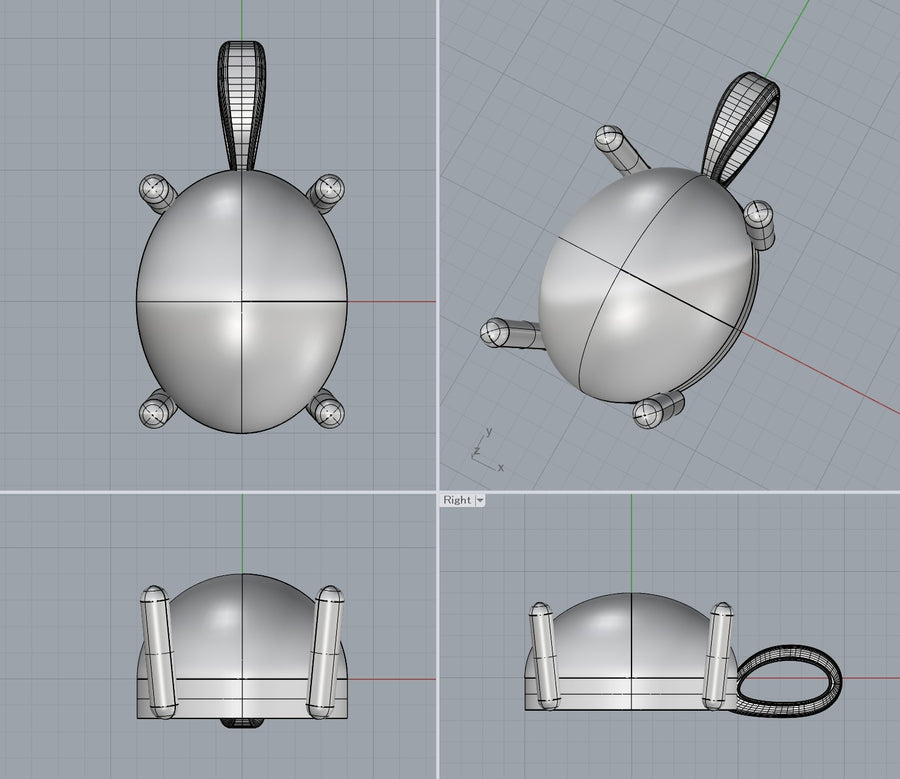
Task: Select the upper-right prong in the top-left viewport
Action: coord(326,190)
